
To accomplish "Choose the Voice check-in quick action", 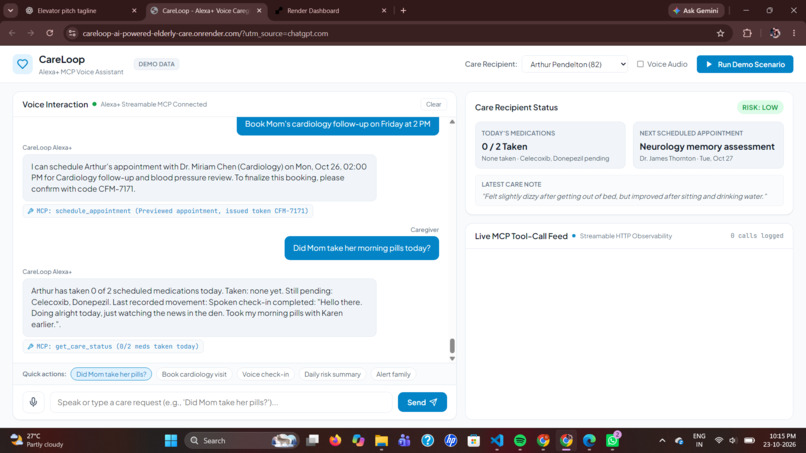I will click(x=265, y=374).
